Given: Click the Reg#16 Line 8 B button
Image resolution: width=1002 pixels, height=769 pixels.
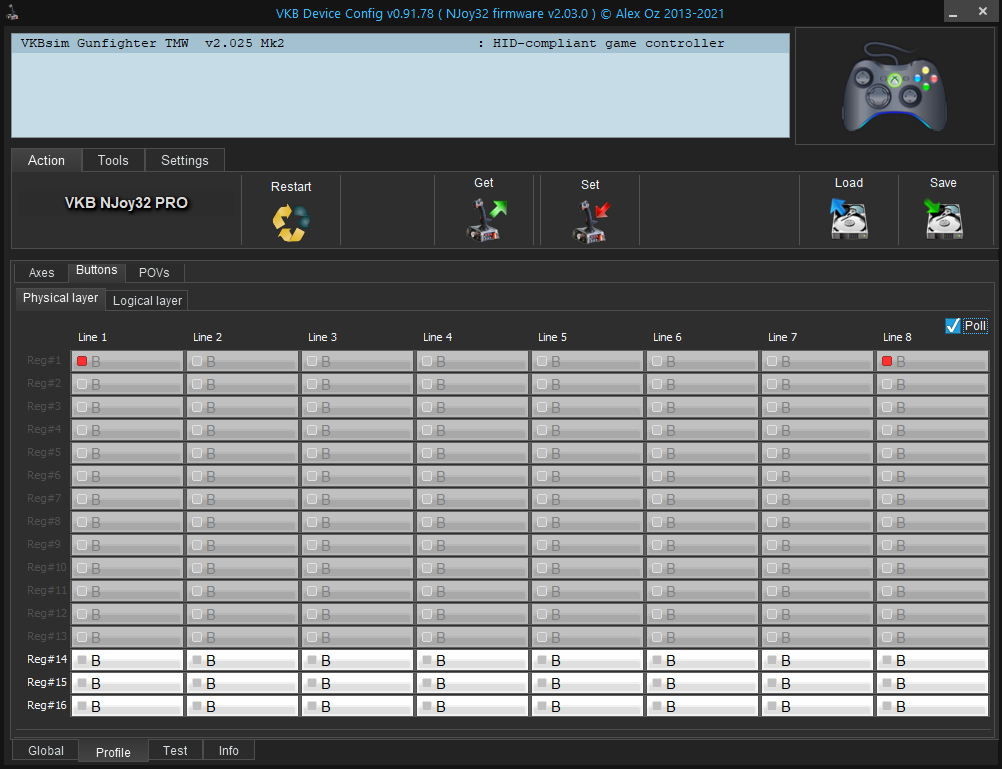Looking at the screenshot, I should [933, 707].
